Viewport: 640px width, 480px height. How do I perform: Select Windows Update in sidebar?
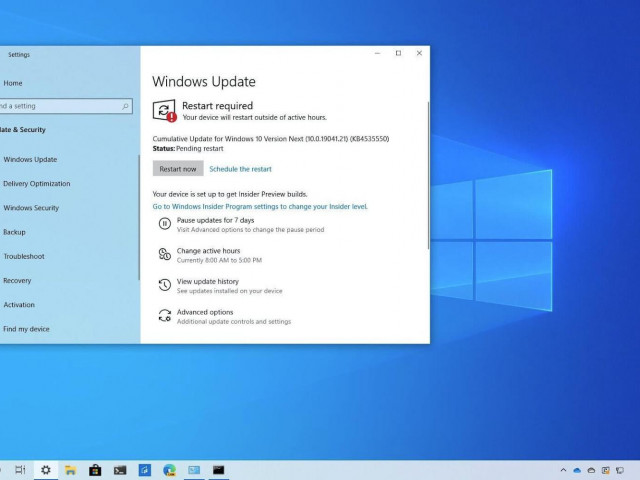tap(30, 159)
